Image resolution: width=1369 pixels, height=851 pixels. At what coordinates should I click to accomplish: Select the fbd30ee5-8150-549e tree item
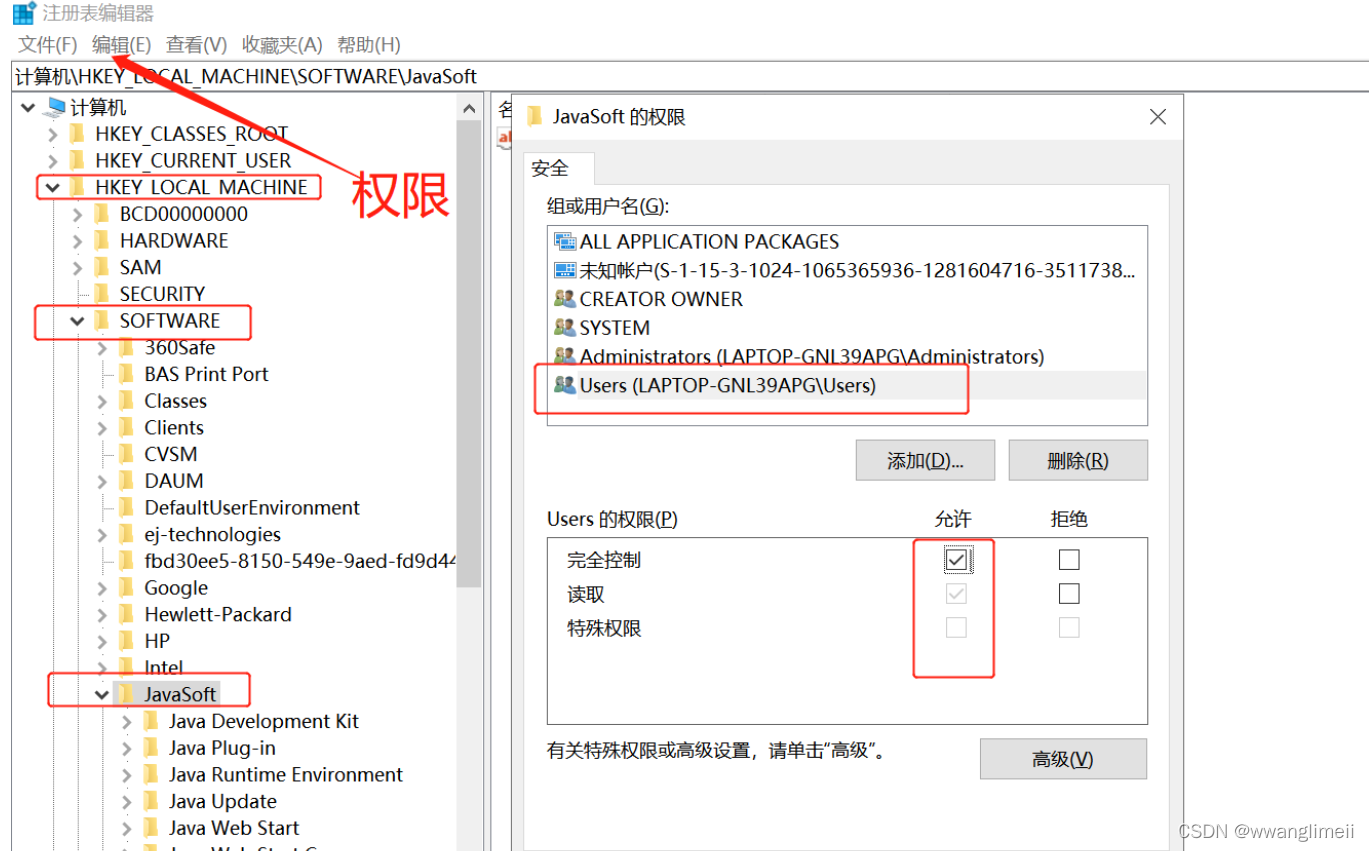tap(299, 561)
